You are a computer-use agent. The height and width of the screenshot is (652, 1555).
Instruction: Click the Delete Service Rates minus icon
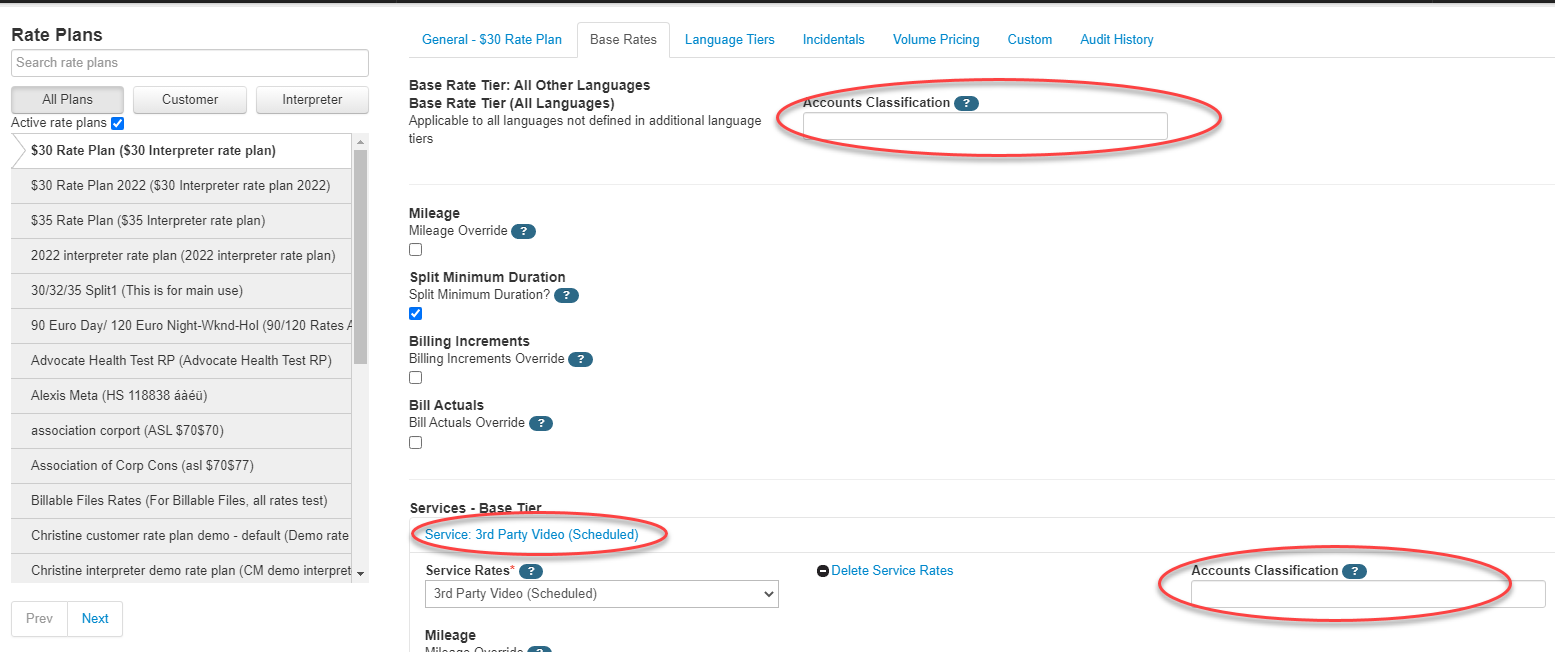821,570
